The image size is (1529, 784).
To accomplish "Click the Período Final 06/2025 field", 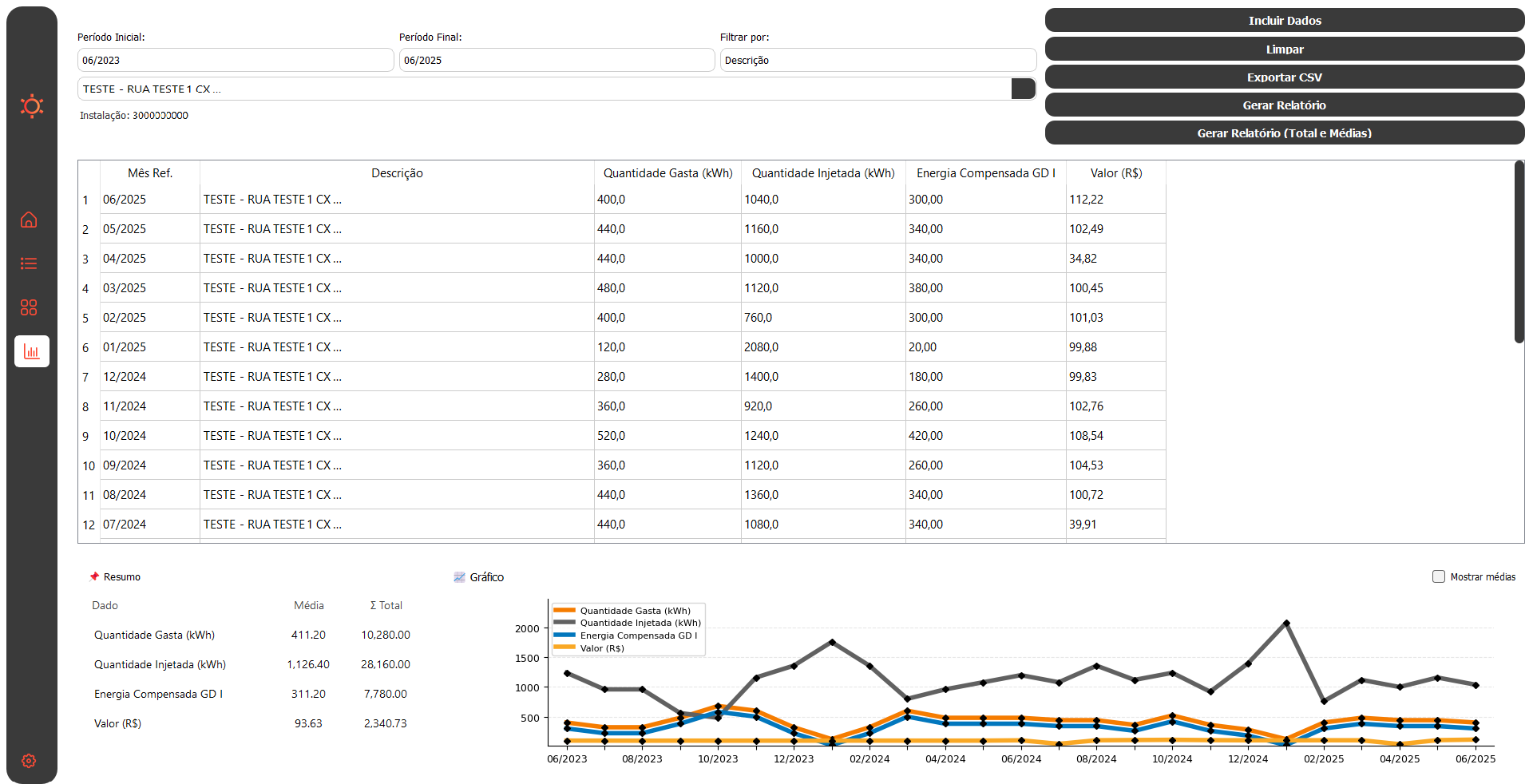I will (557, 60).
